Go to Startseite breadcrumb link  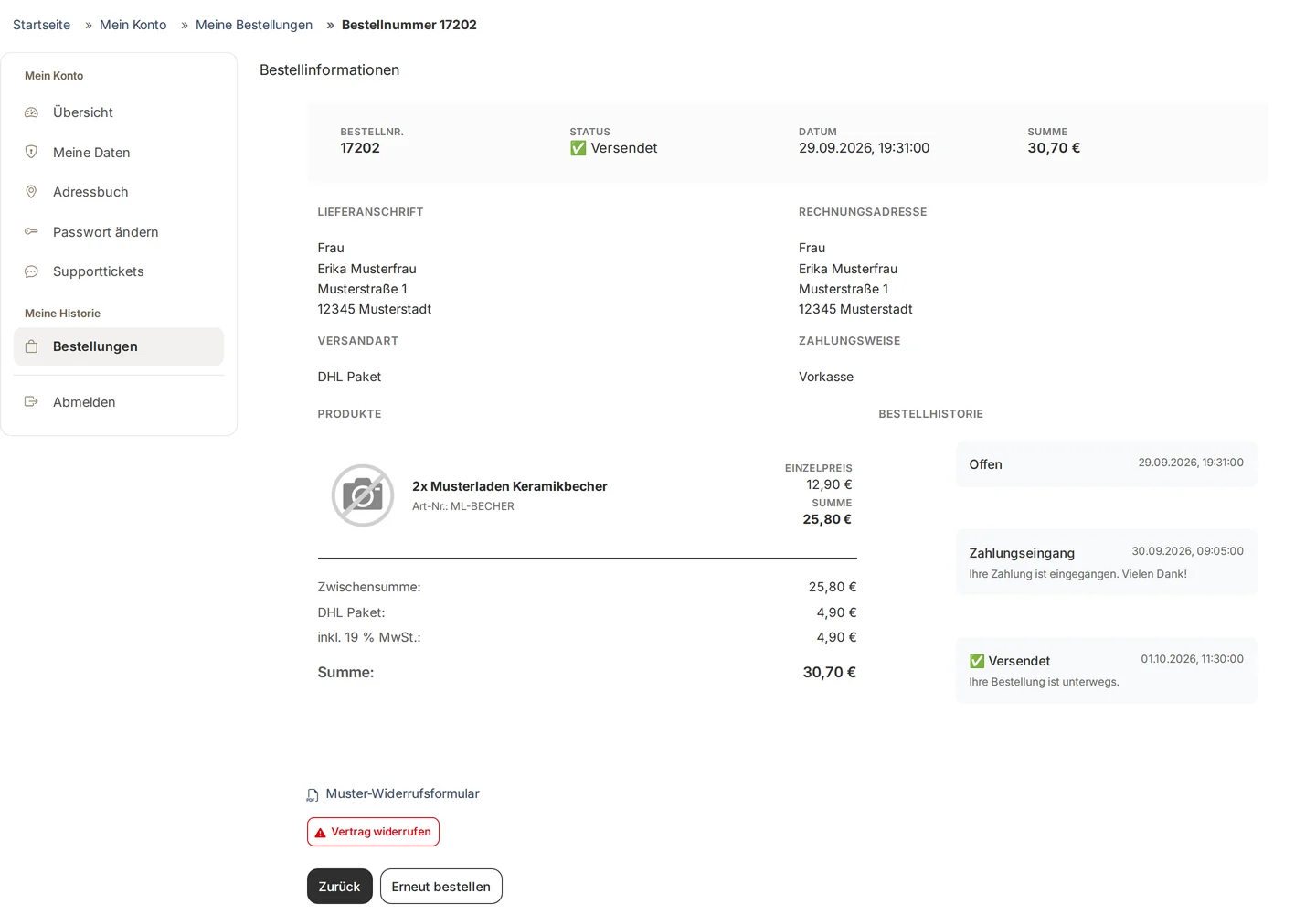click(x=41, y=25)
